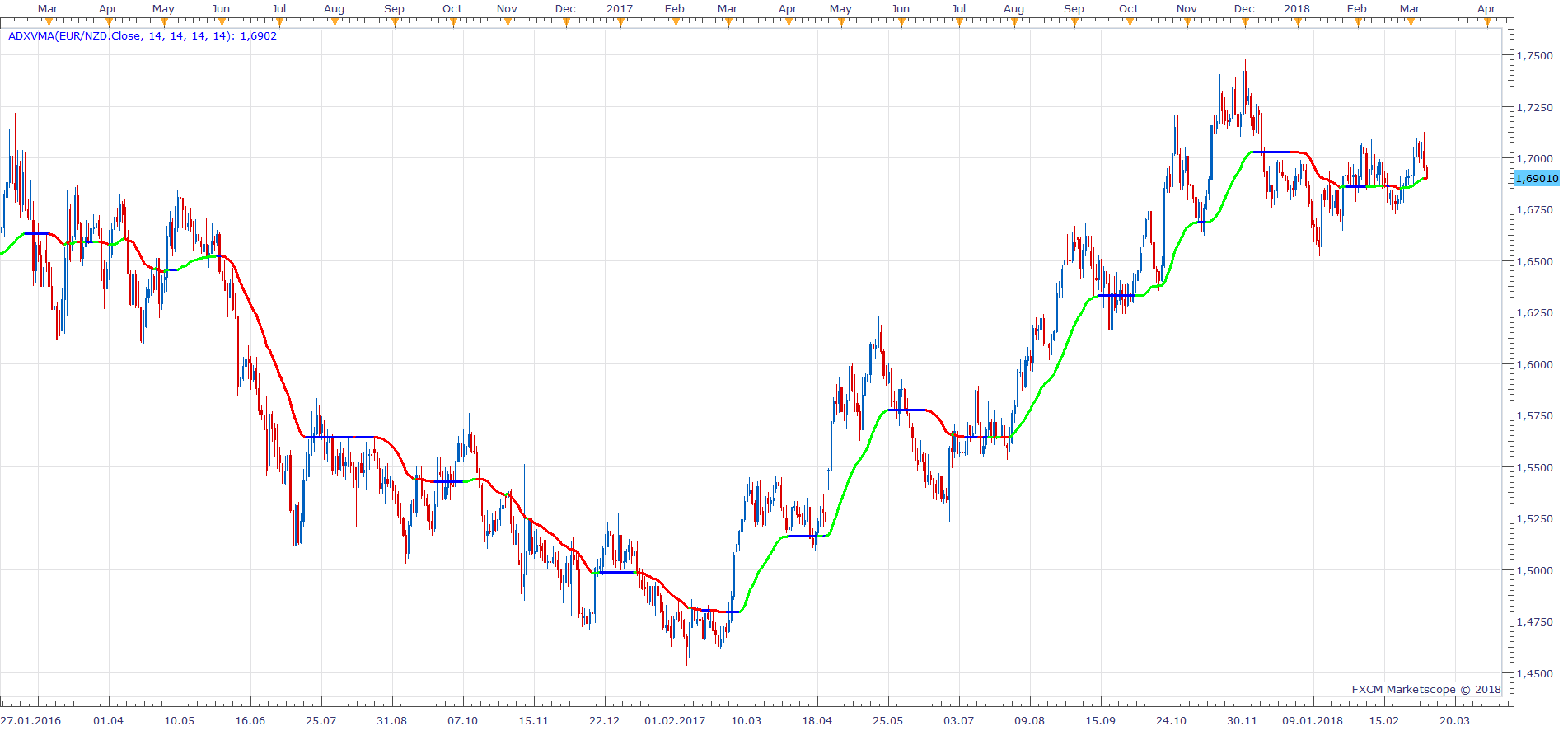1568x731 pixels.
Task: Click the 27.01.2016 date on bottom axis
Action: click(x=30, y=720)
